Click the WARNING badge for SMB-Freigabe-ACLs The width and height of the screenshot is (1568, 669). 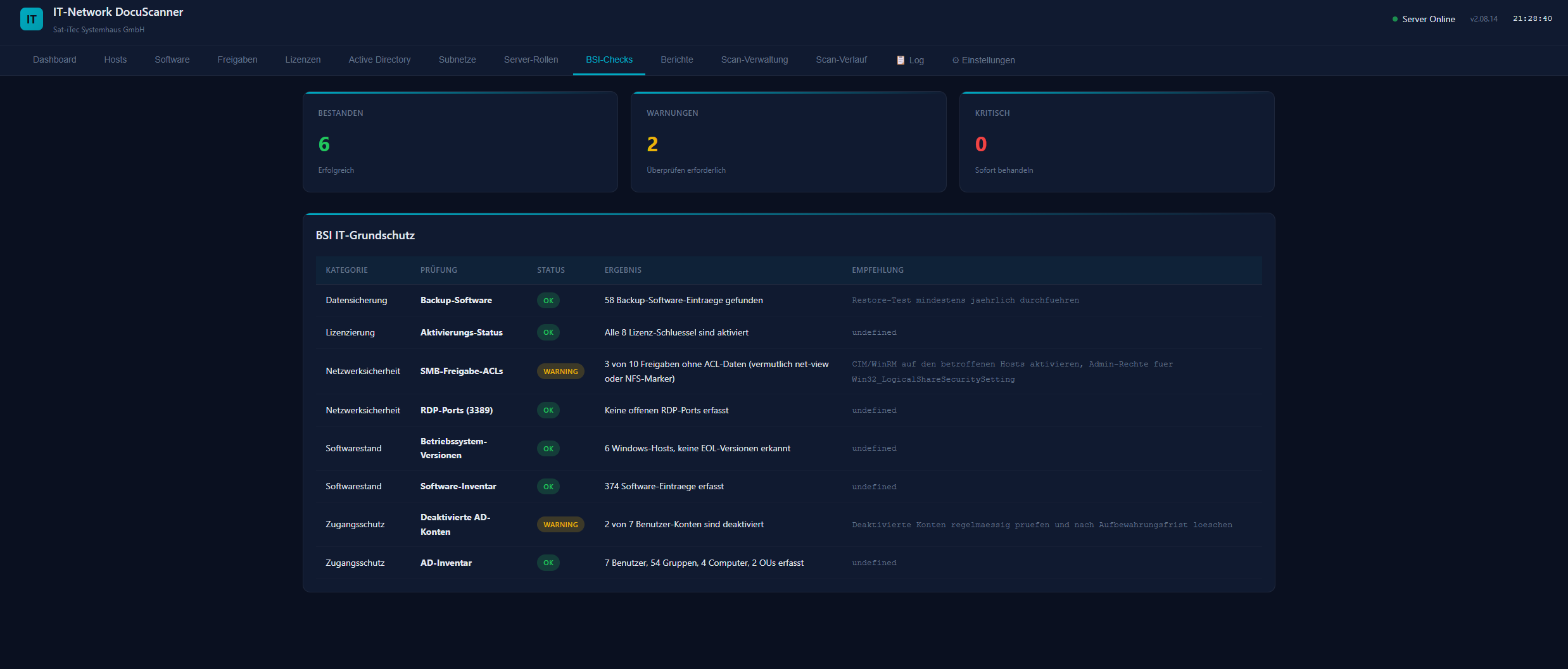[x=560, y=372]
